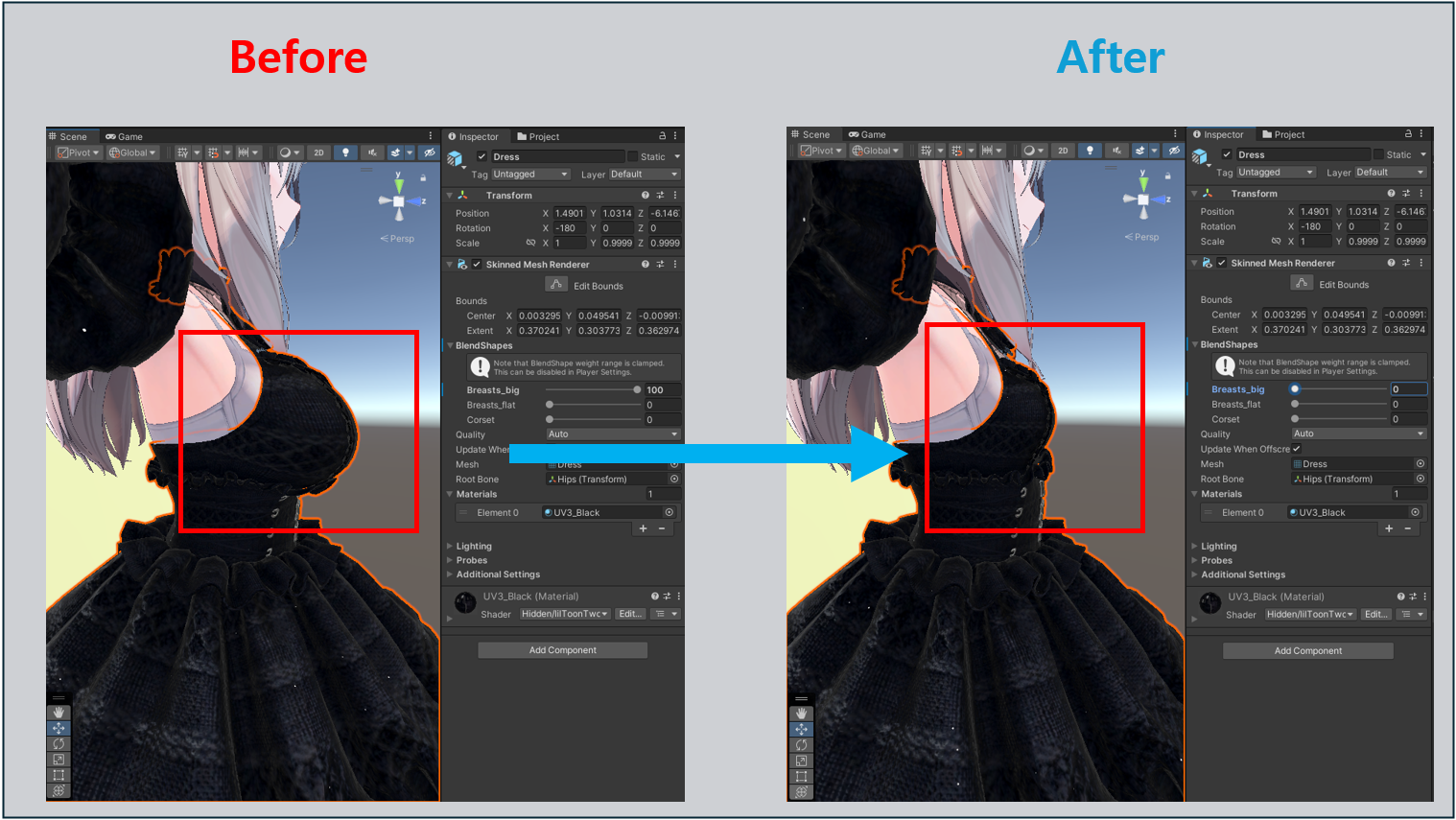Select the Transform tool in the After scene
The image size is (1456, 820).
(801, 792)
